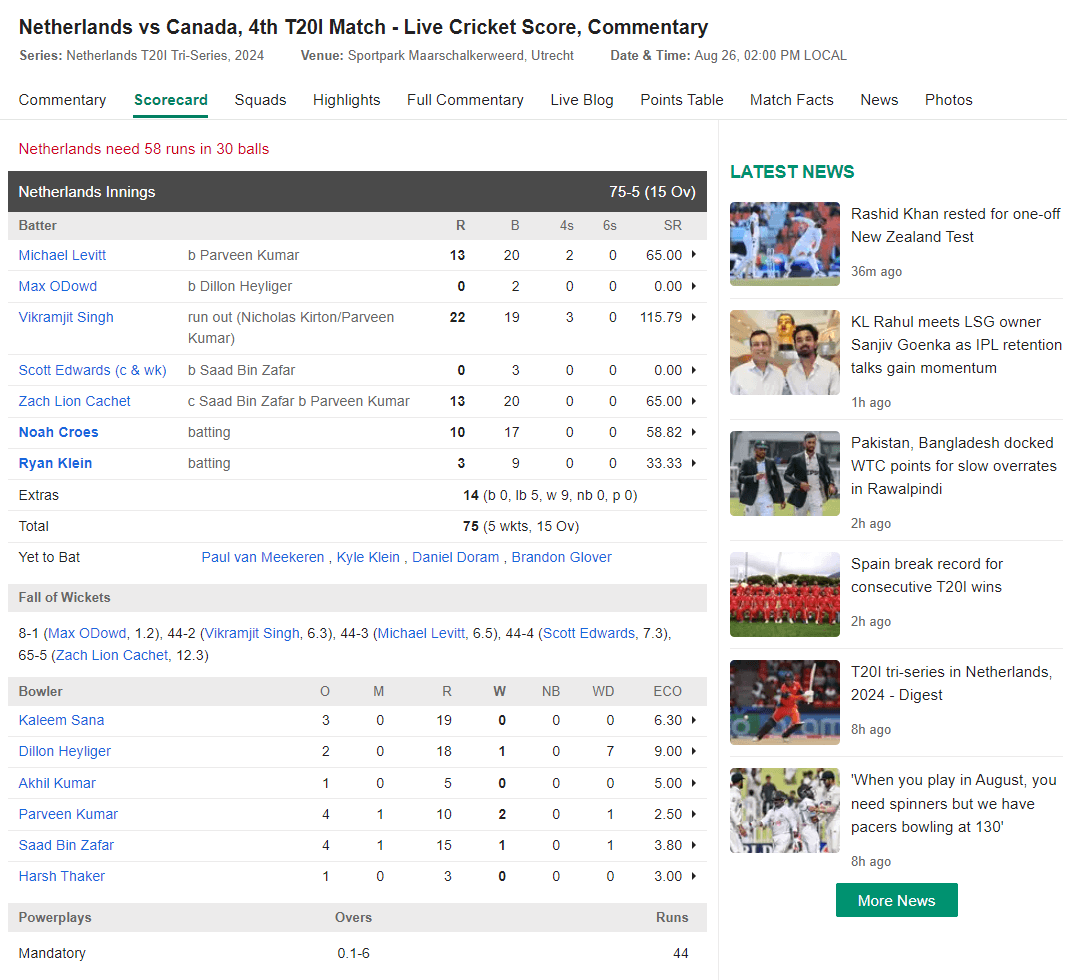1067x980 pixels.
Task: Expand Michael Levitt's batting details chevron
Action: point(692,255)
